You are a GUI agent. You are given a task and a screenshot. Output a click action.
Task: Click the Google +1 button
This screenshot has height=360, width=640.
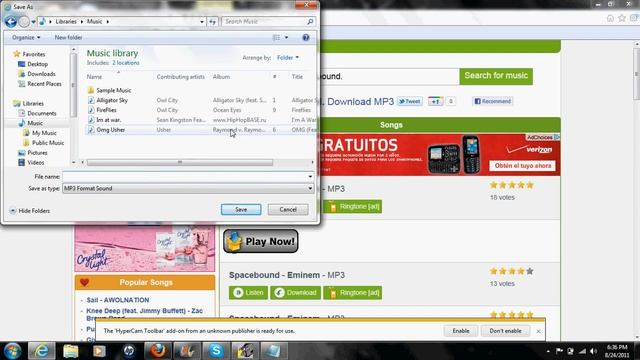click(x=436, y=101)
